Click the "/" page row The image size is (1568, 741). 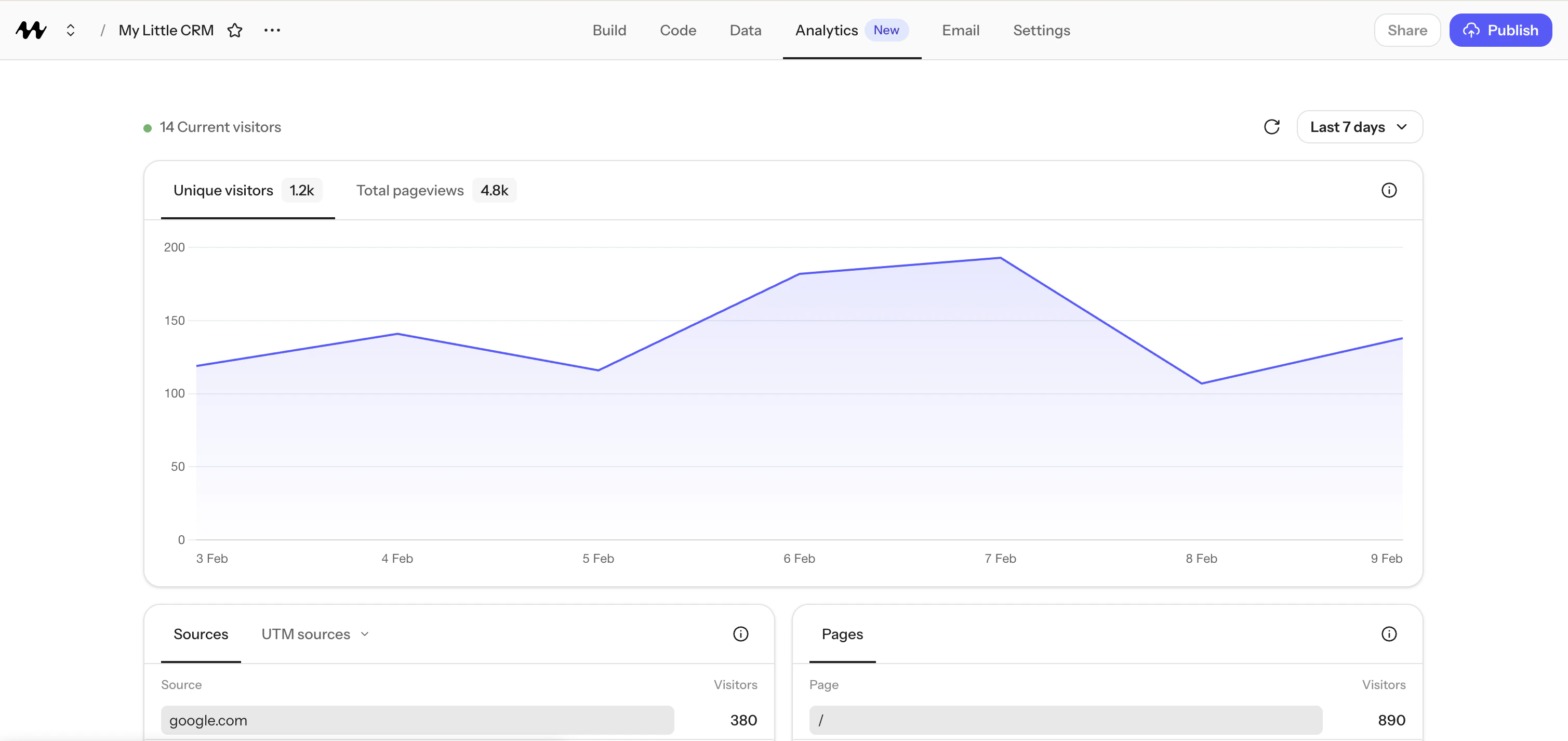(x=1107, y=720)
